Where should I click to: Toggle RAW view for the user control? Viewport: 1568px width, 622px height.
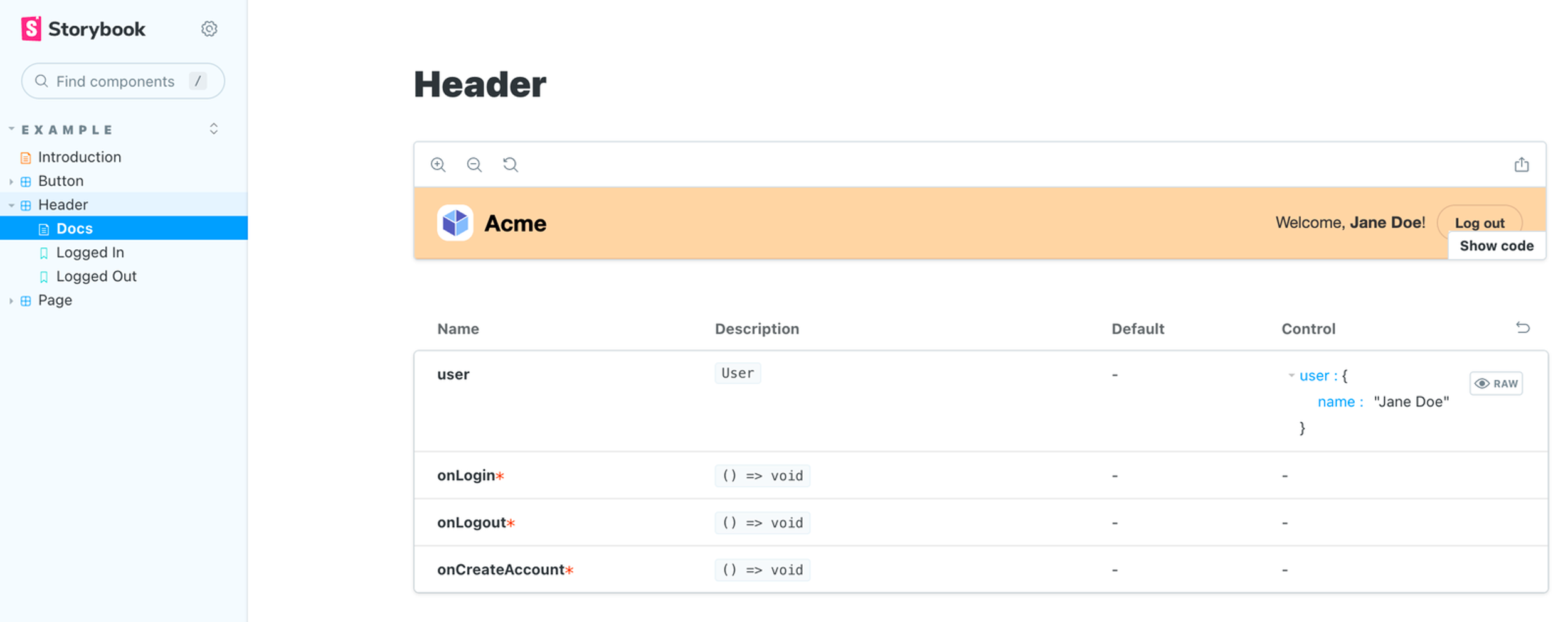(1496, 383)
